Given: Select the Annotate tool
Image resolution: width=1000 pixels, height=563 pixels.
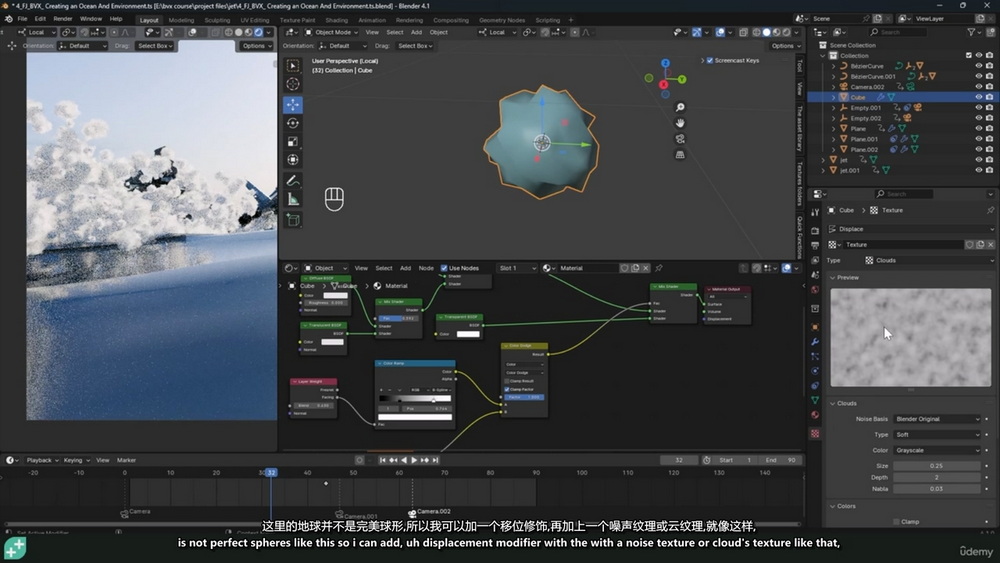Looking at the screenshot, I should coord(293,181).
